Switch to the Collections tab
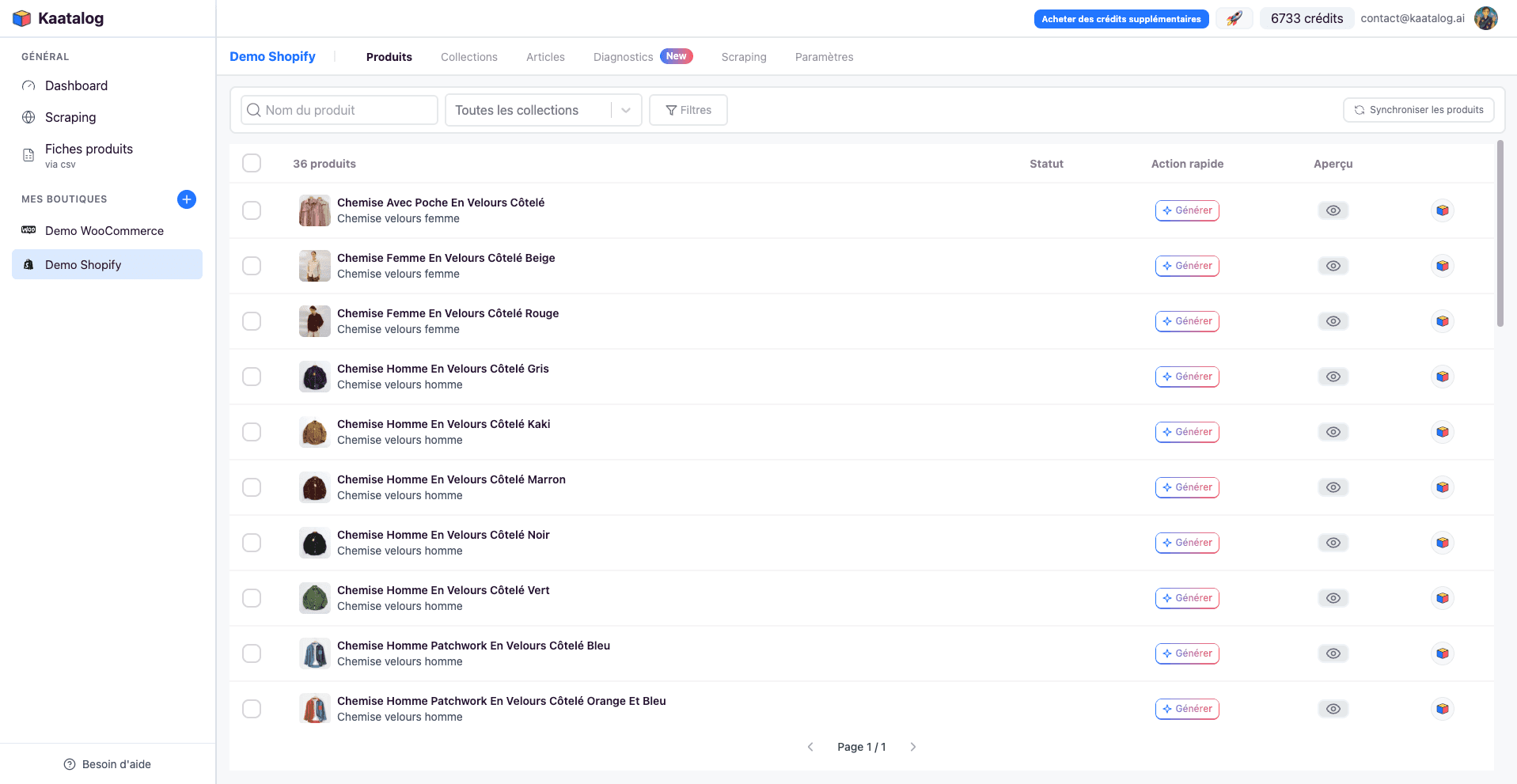The height and width of the screenshot is (784, 1517). coord(468,56)
